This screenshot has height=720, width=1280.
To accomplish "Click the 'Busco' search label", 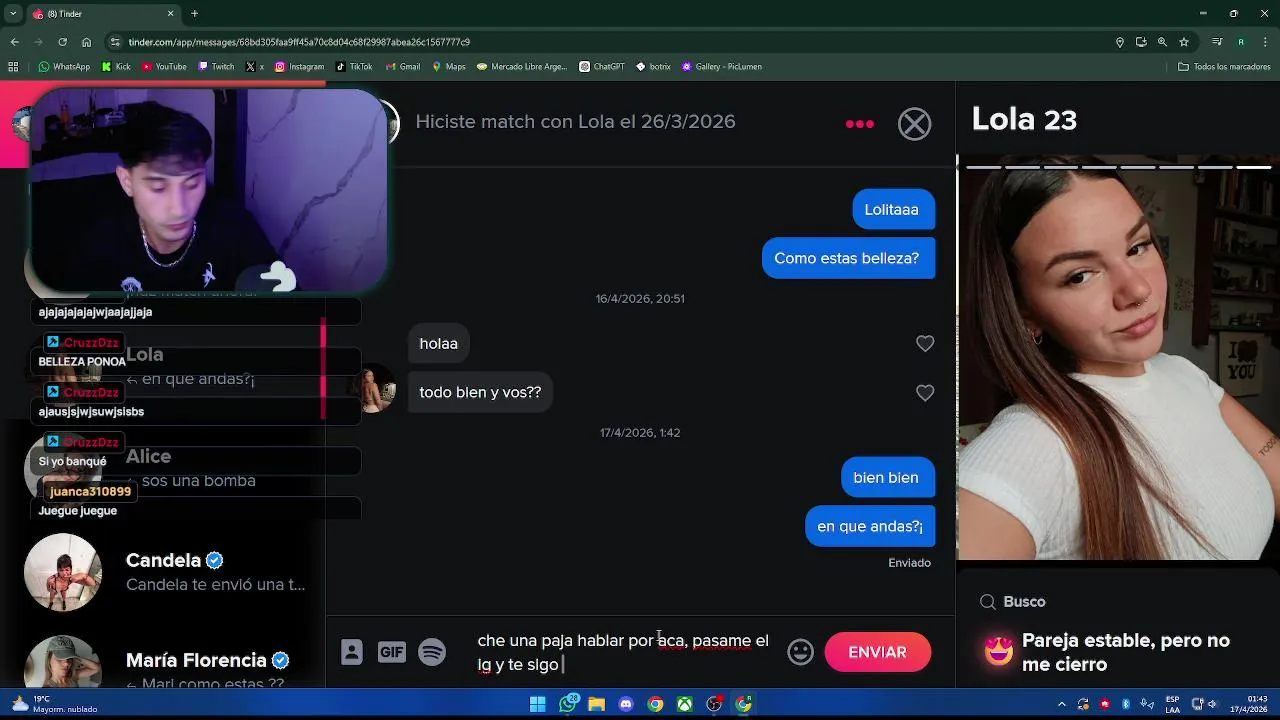I will pyautogui.click(x=1024, y=602).
